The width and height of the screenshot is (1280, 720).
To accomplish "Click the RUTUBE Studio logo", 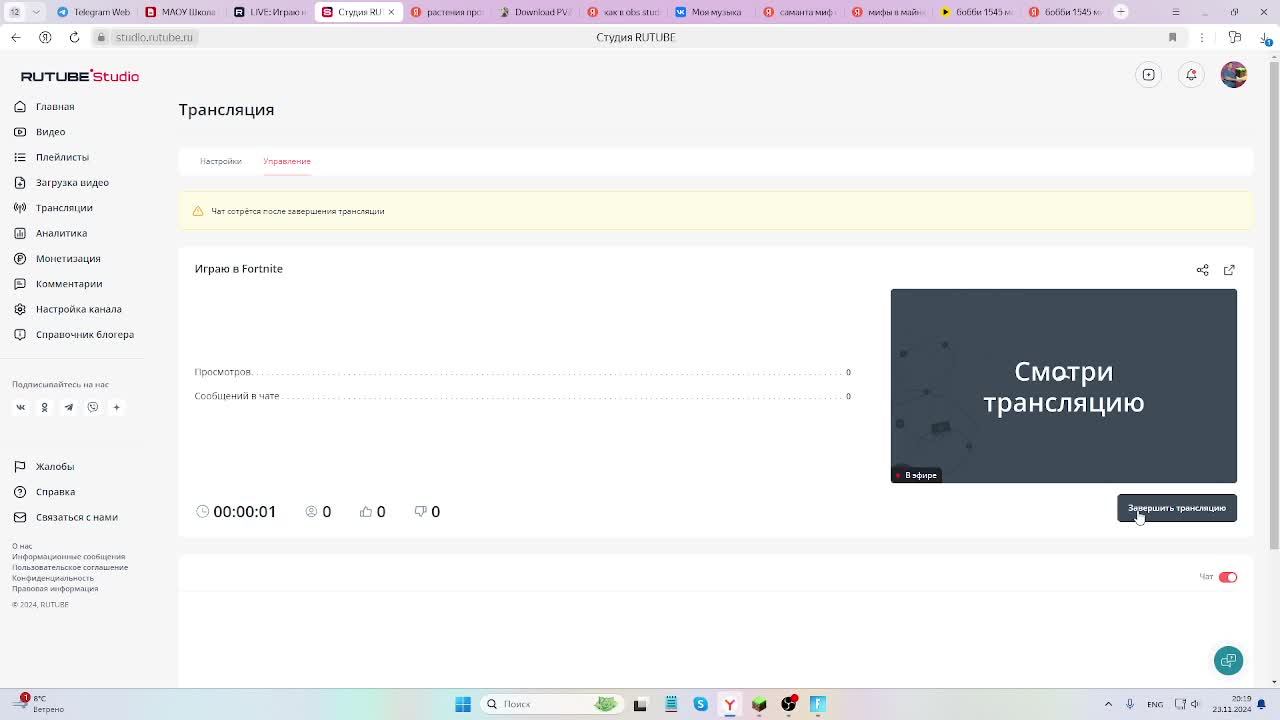I will click(x=80, y=76).
